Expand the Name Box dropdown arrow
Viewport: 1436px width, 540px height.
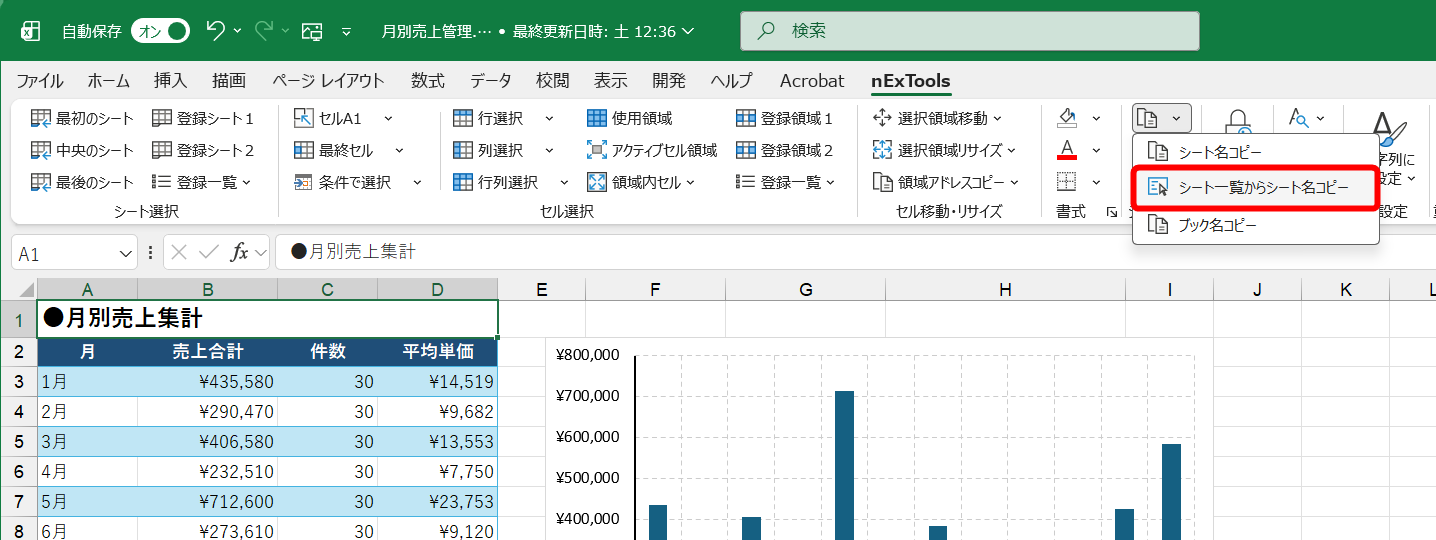126,253
